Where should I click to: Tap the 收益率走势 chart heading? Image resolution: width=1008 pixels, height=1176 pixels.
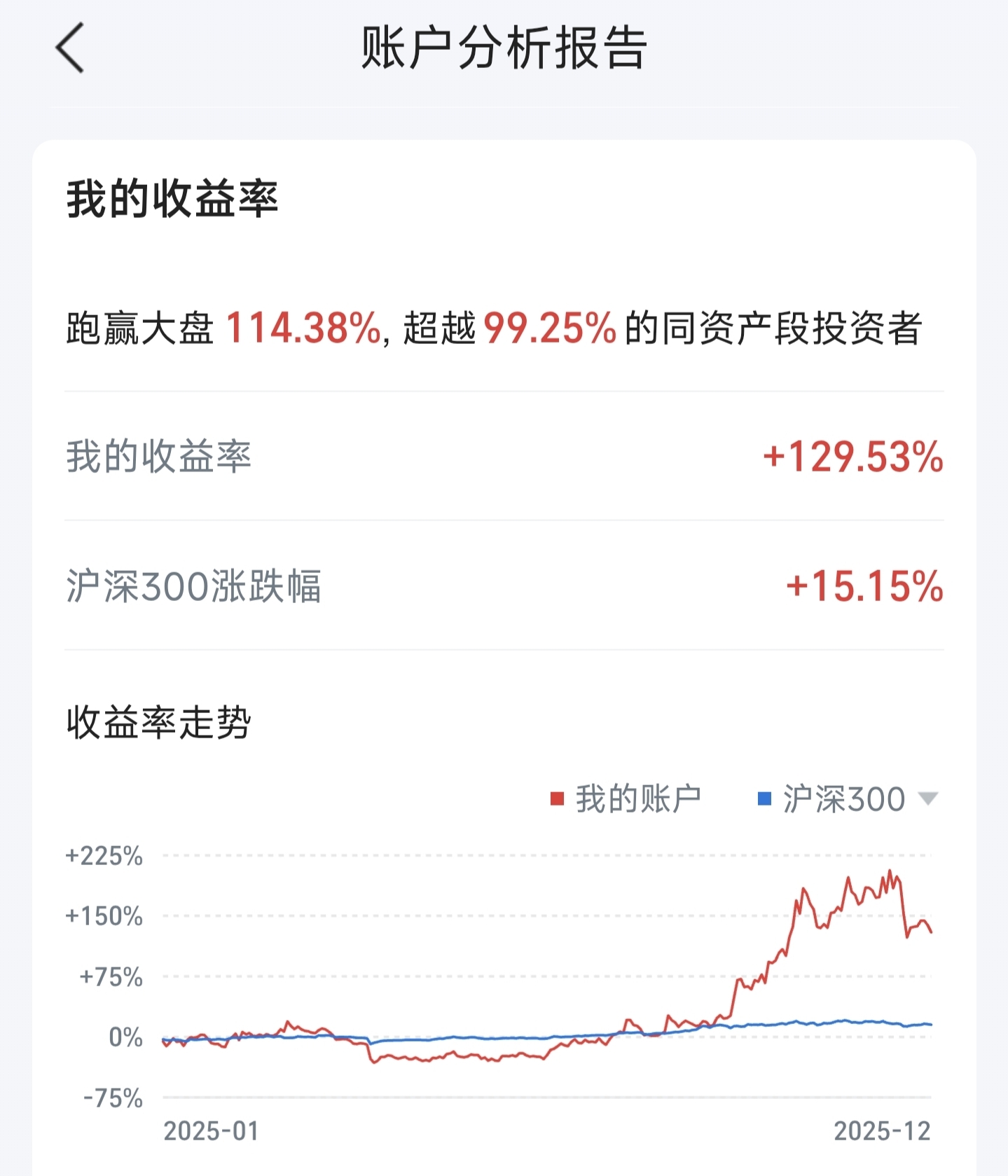[159, 722]
